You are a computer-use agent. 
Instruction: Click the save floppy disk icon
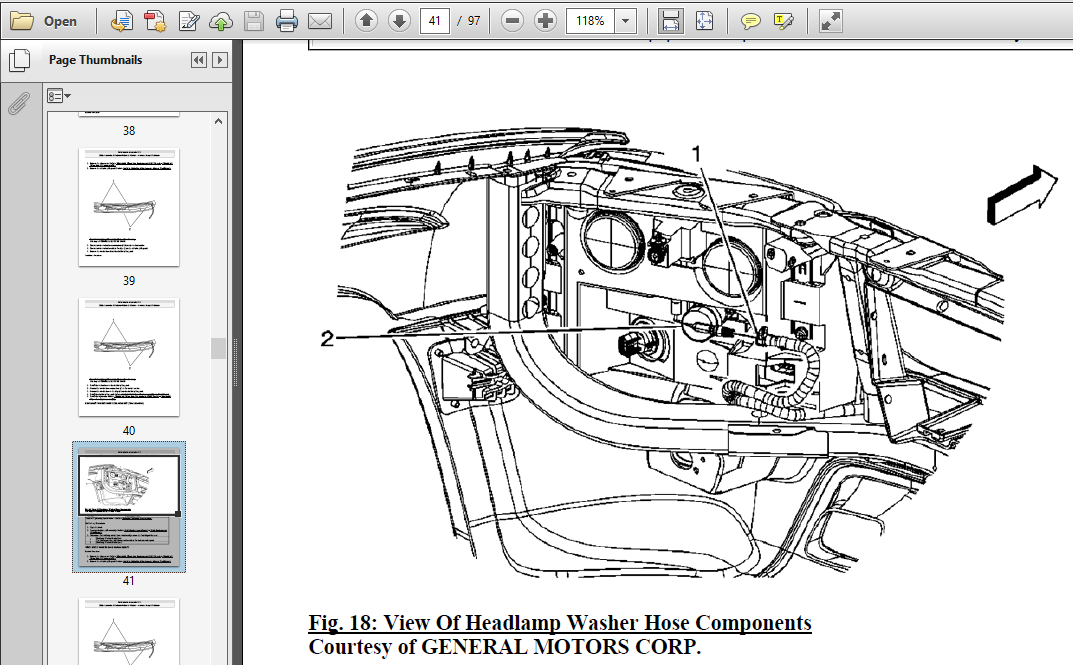(x=254, y=21)
